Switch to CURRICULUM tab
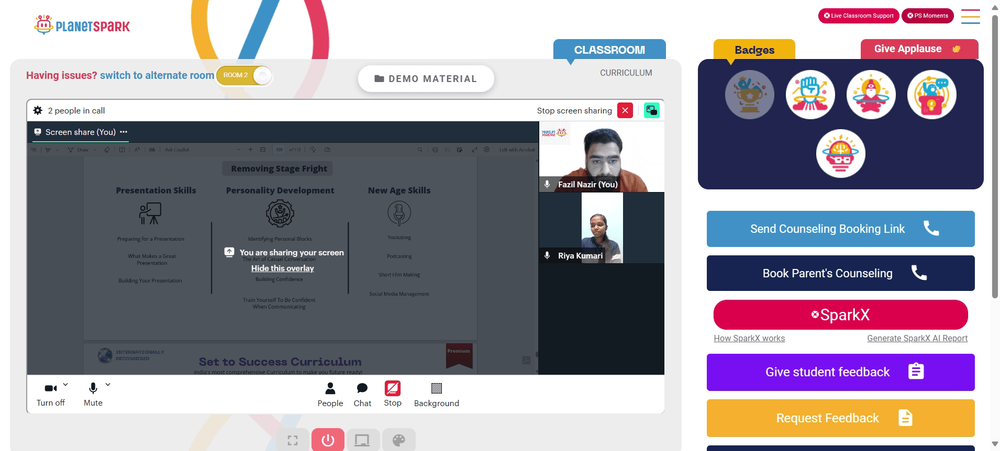Image resolution: width=1000 pixels, height=451 pixels. tap(626, 73)
